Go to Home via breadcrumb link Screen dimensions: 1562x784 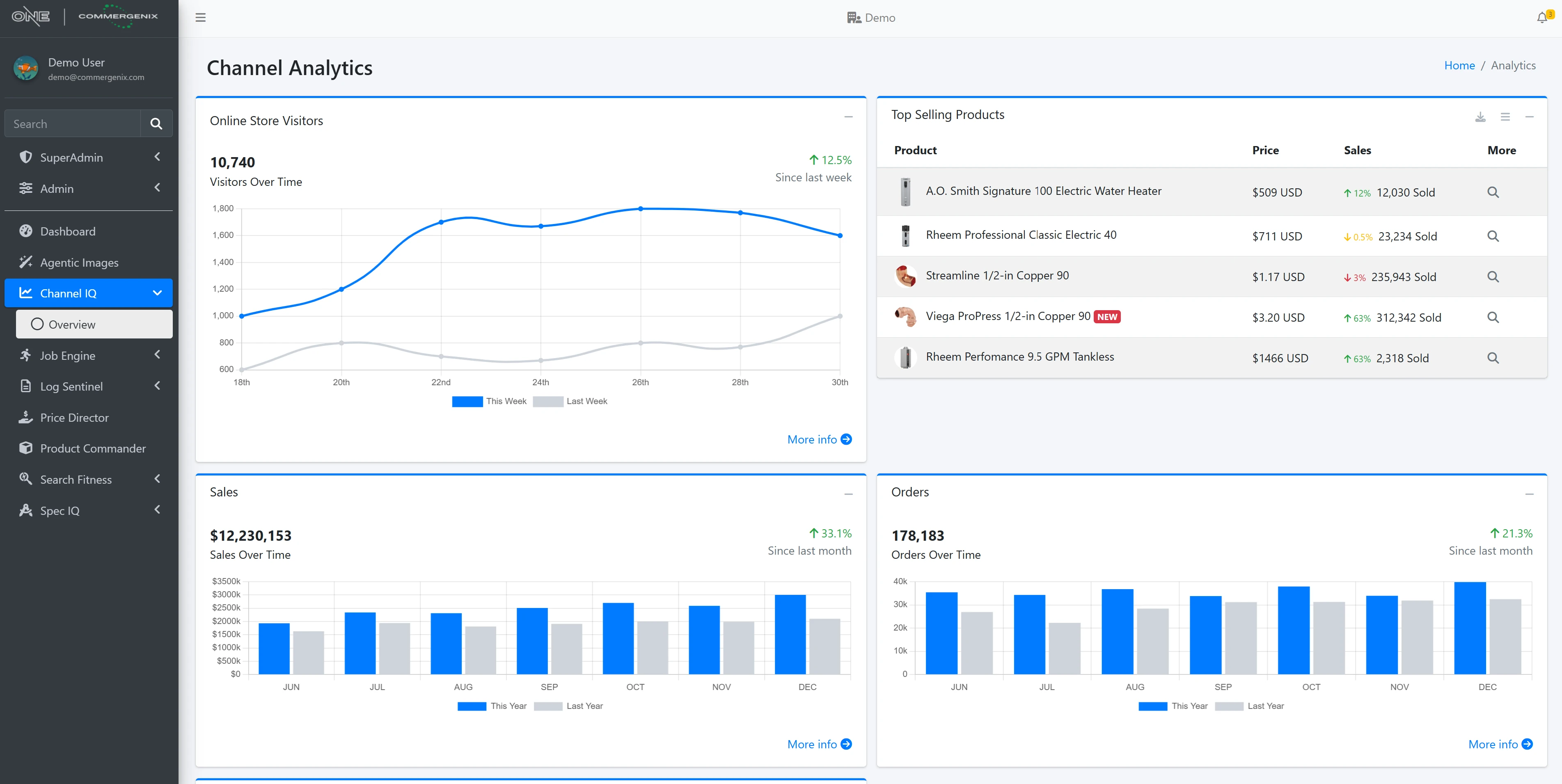[1459, 66]
